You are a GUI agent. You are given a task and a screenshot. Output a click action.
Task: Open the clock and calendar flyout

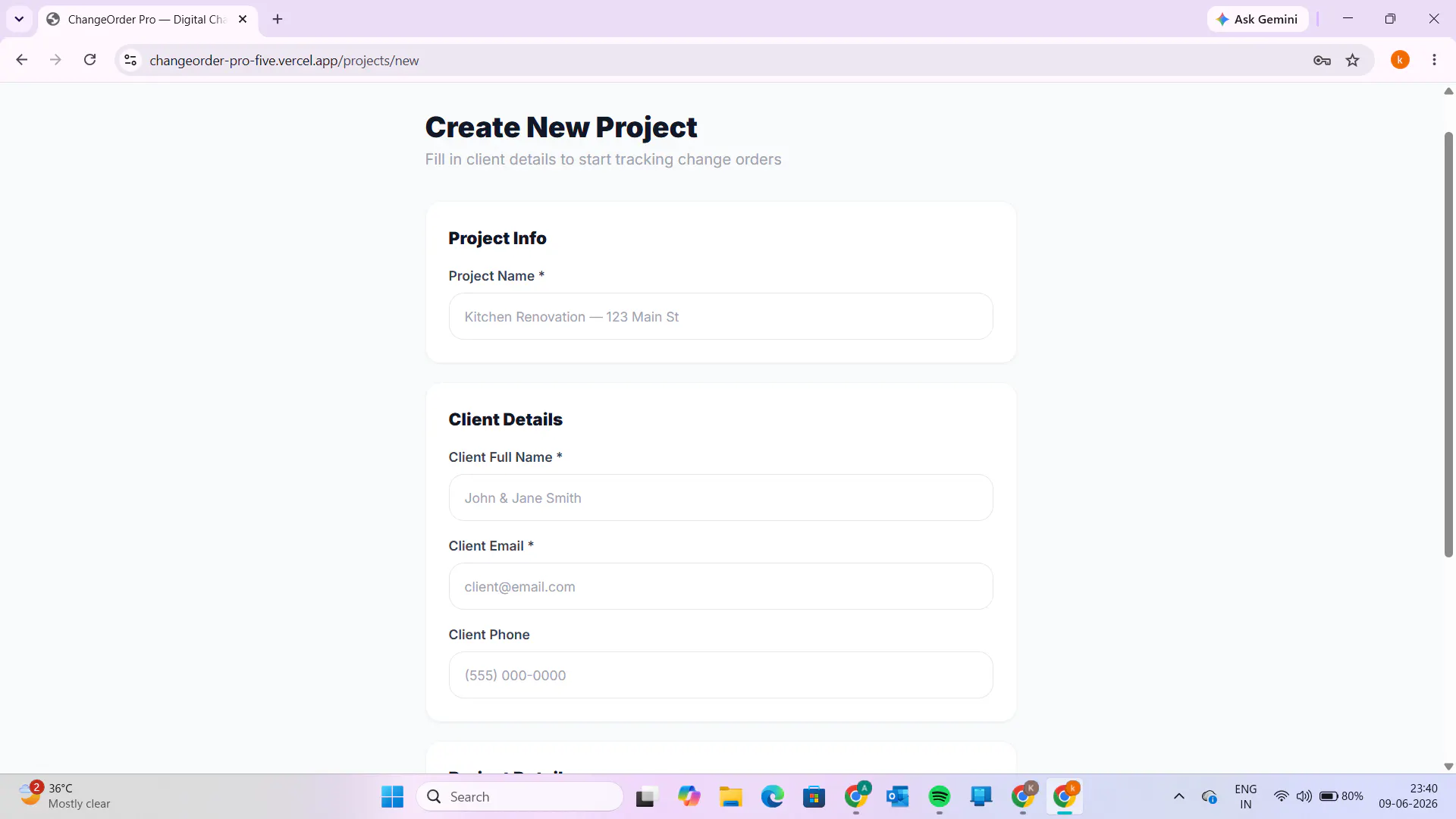tap(1408, 796)
